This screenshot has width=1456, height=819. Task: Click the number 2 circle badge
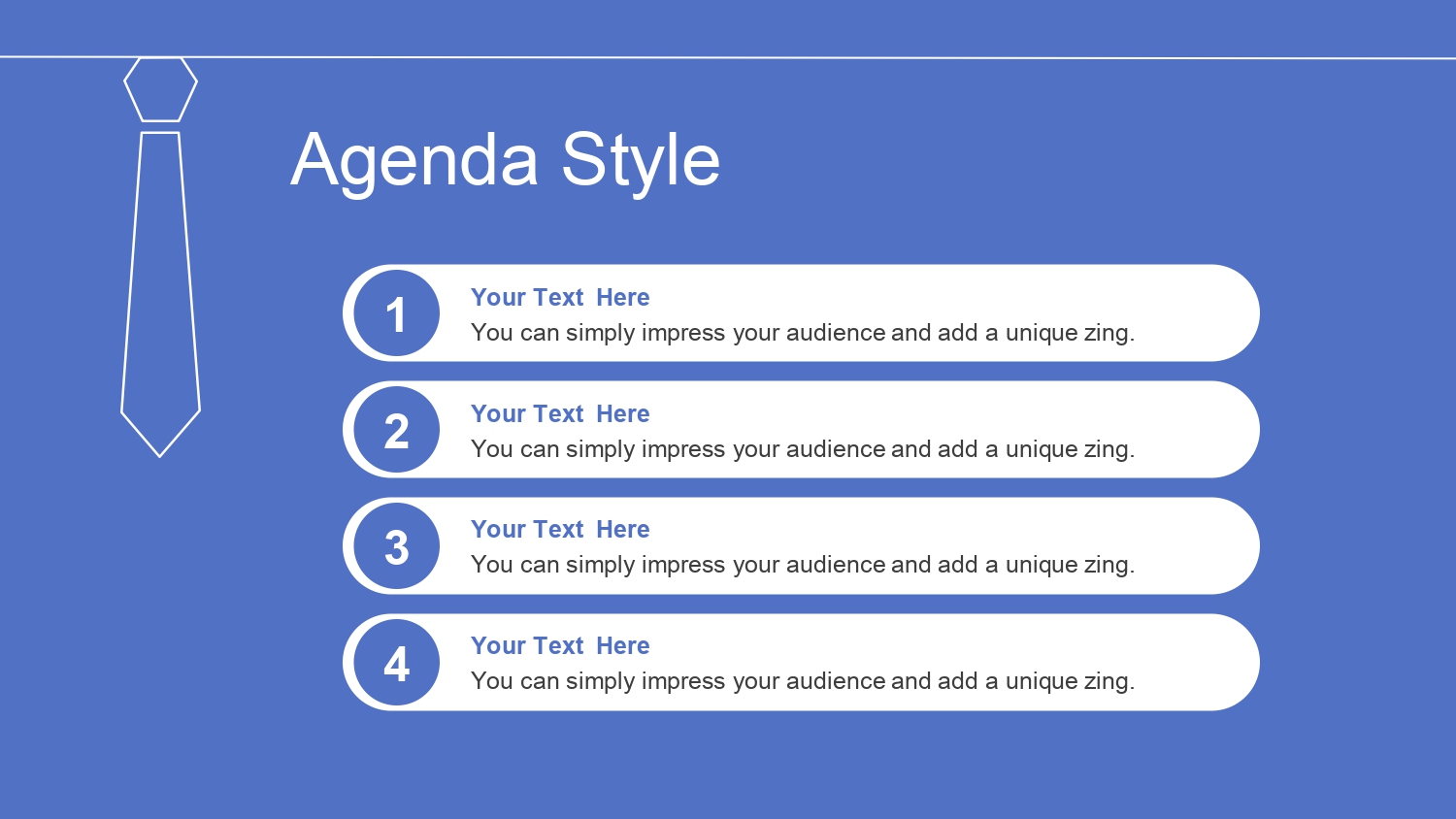coord(396,430)
